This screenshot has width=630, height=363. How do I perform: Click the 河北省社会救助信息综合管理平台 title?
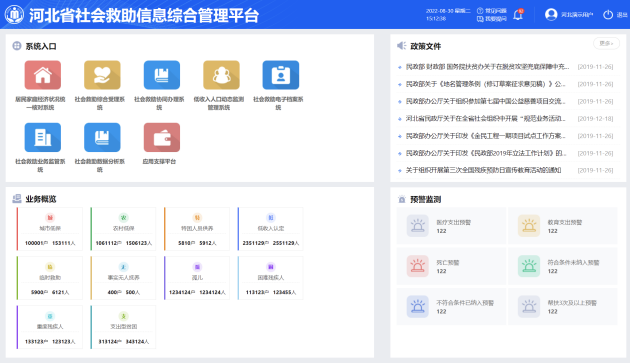[x=144, y=15]
